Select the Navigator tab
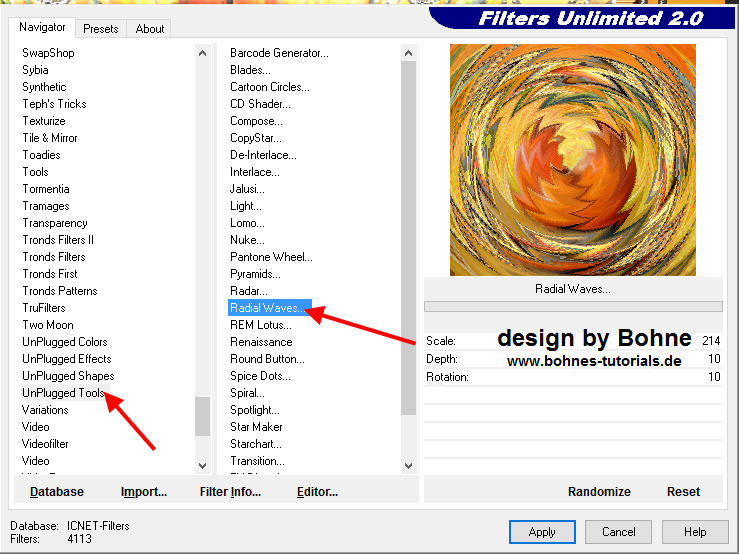The width and height of the screenshot is (739, 554). coord(43,28)
